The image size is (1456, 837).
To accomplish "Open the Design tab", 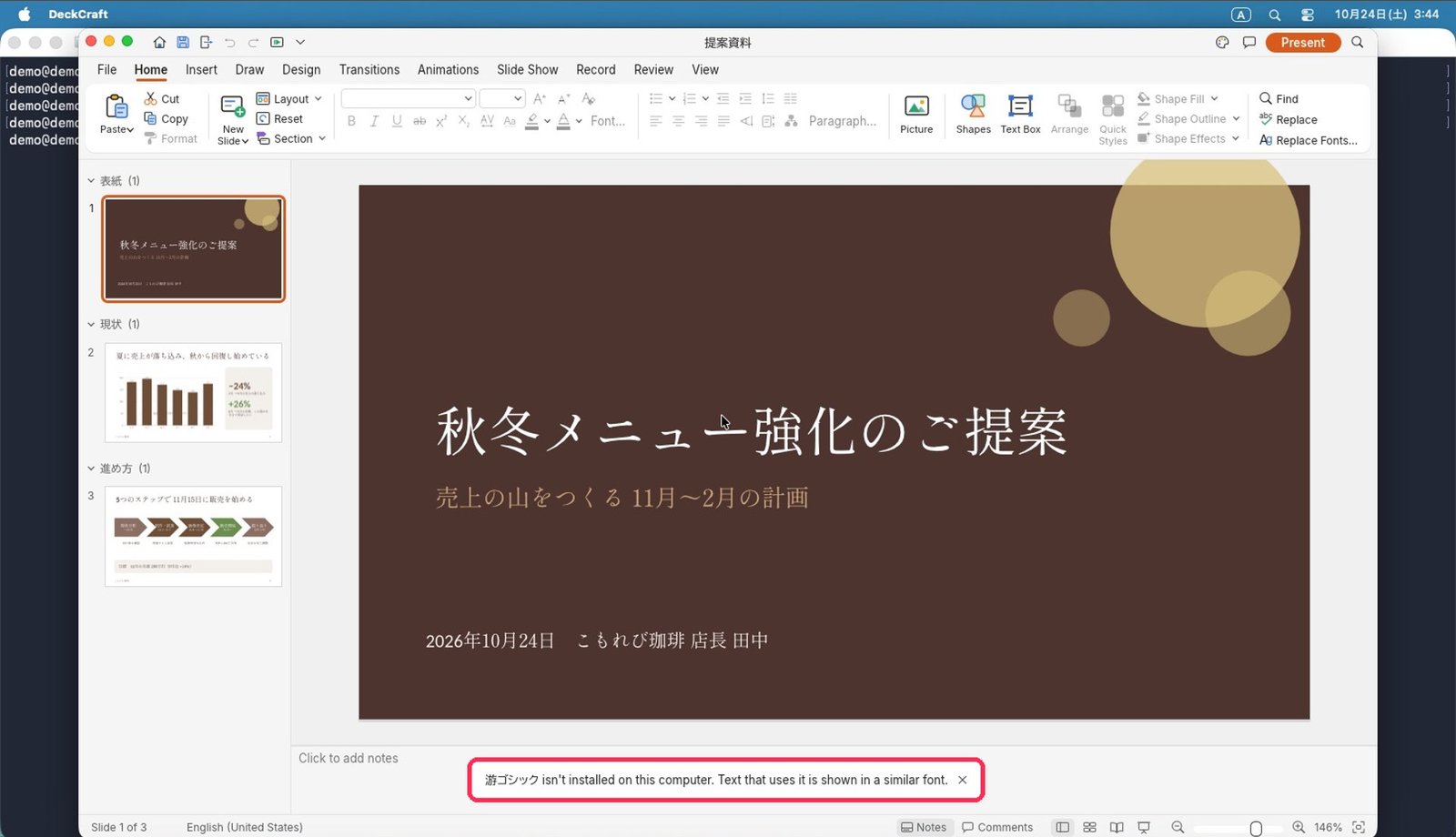I will coord(301,69).
